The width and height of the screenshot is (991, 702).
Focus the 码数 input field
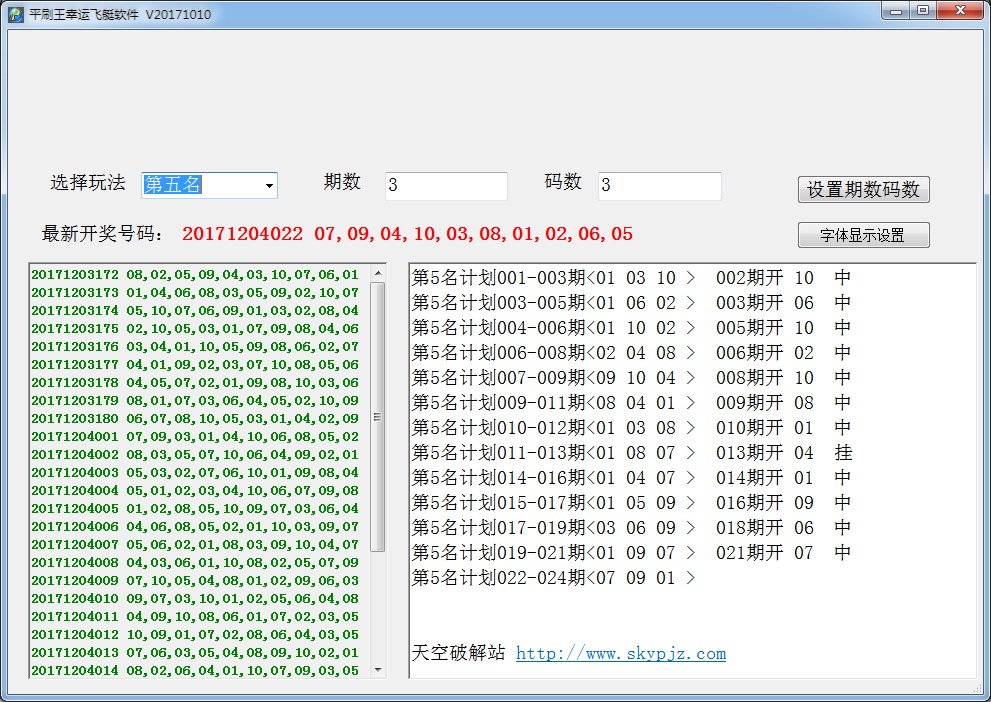[659, 186]
